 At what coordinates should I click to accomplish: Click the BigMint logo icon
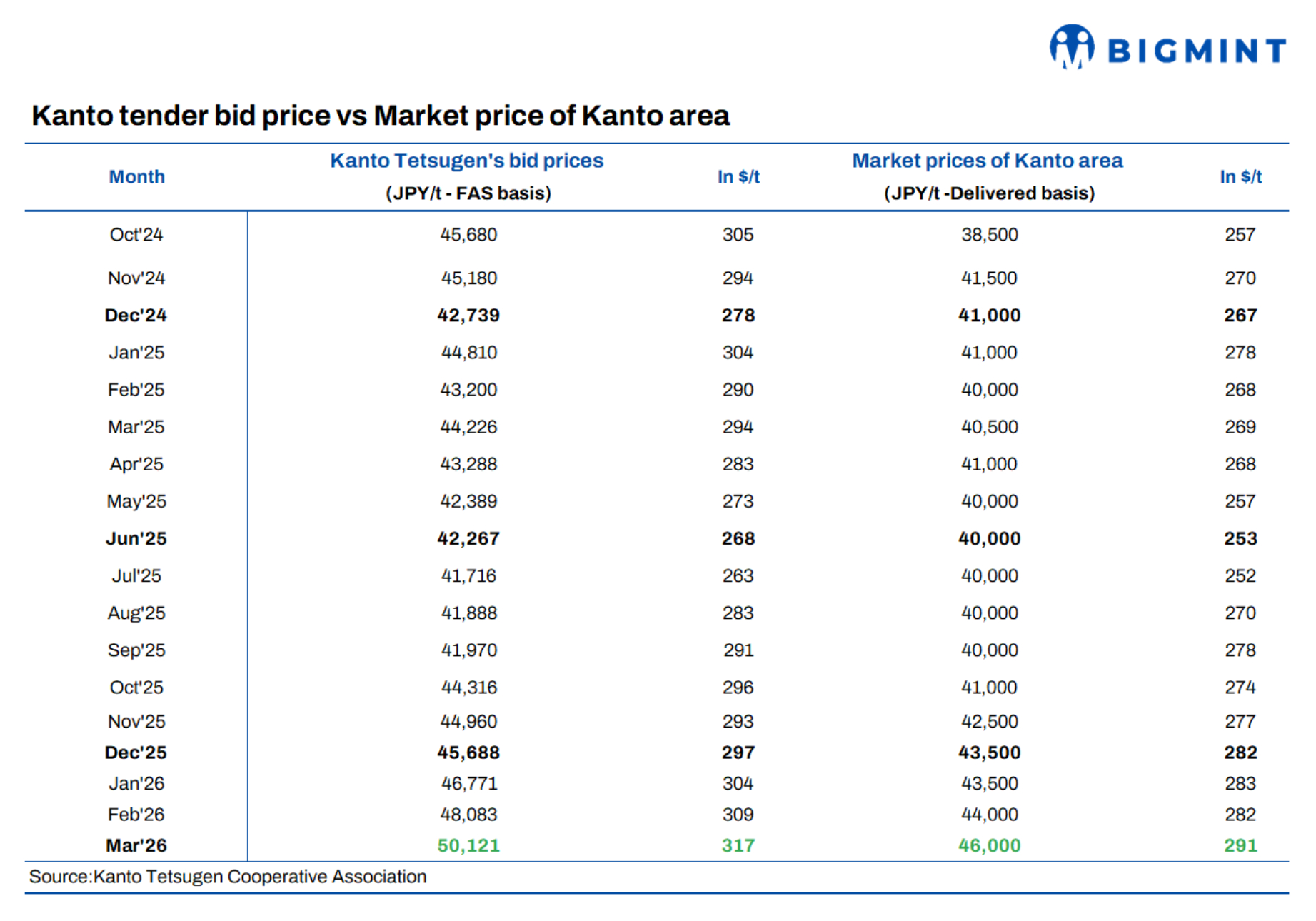click(x=1071, y=46)
